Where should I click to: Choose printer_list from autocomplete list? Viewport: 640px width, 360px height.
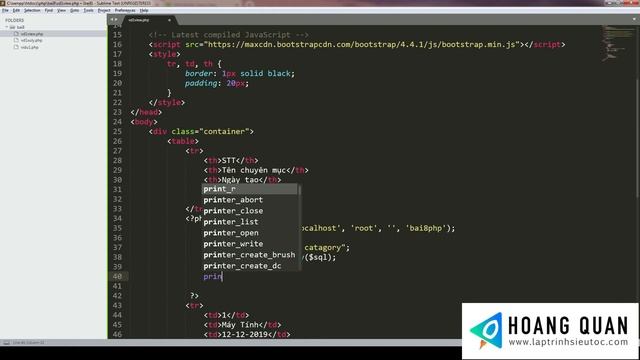(x=250, y=222)
